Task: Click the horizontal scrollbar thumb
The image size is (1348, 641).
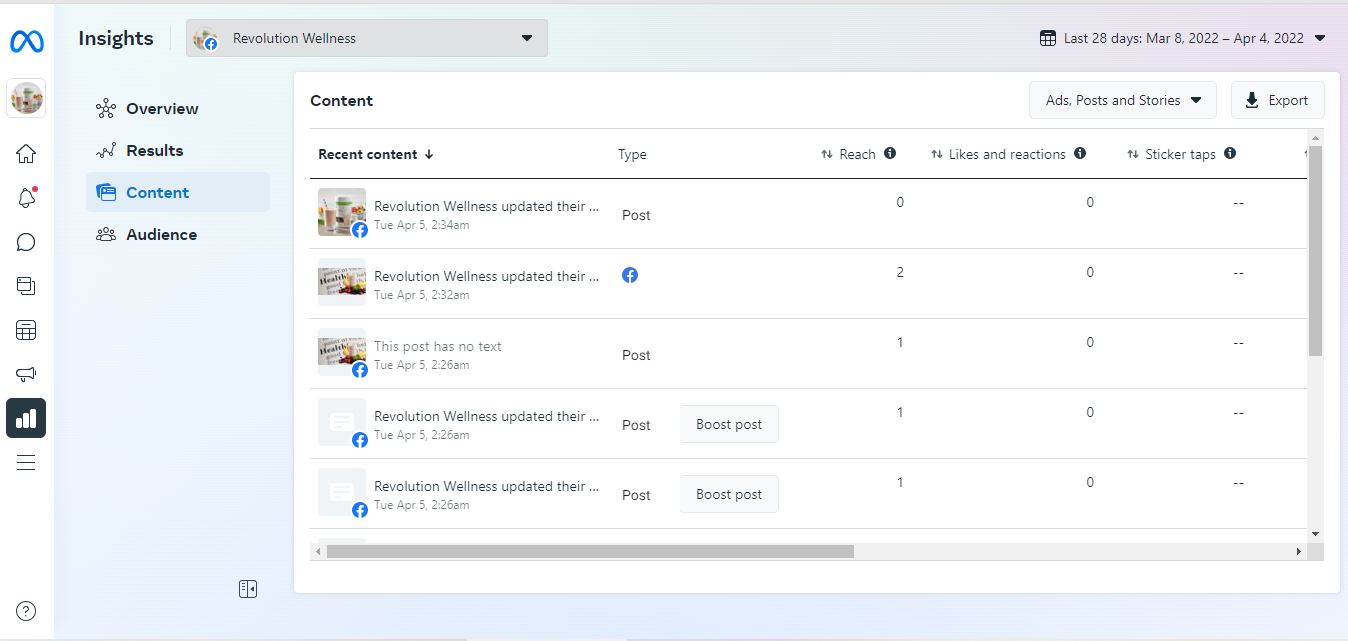Action: 590,551
